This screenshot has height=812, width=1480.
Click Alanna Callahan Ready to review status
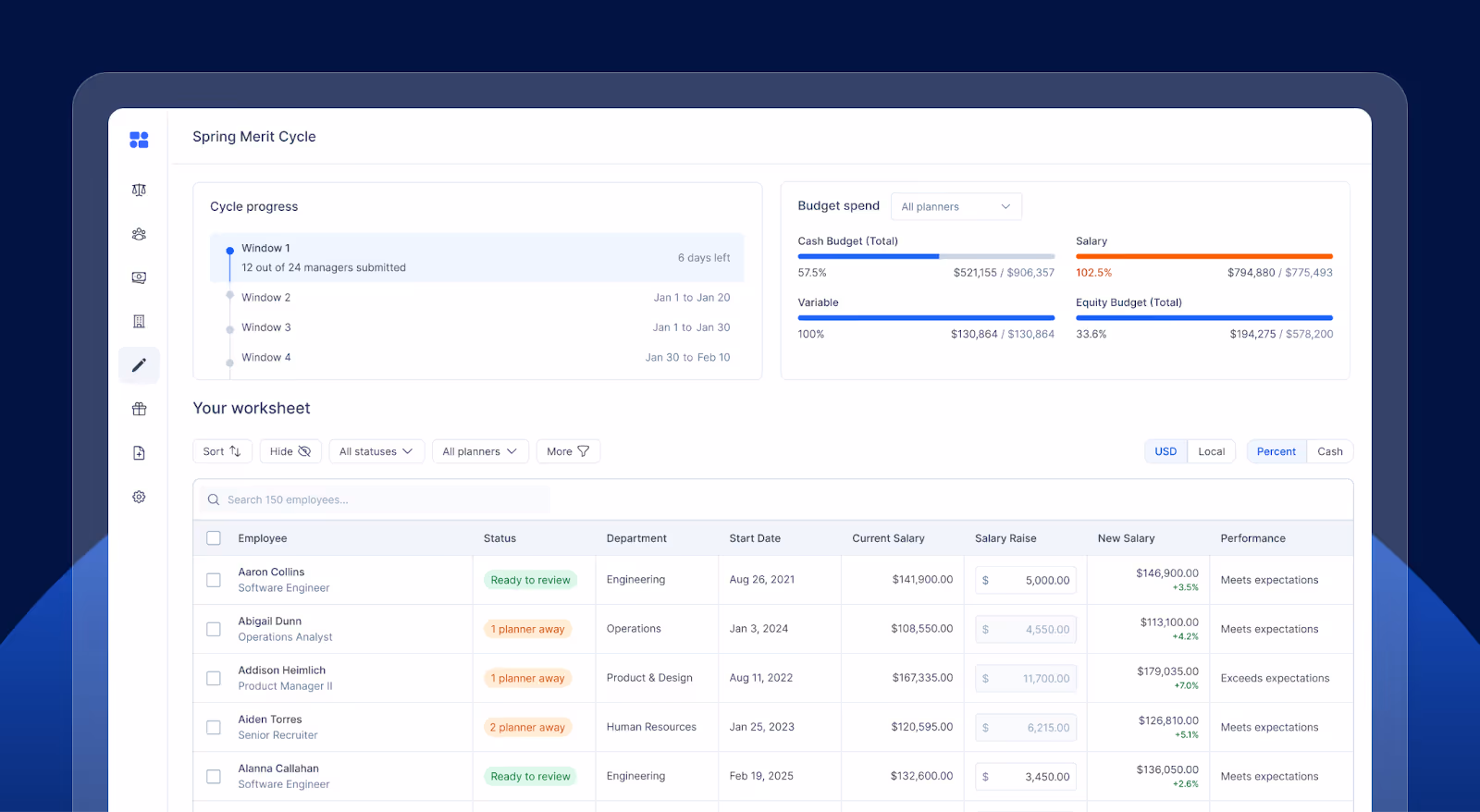pos(530,776)
